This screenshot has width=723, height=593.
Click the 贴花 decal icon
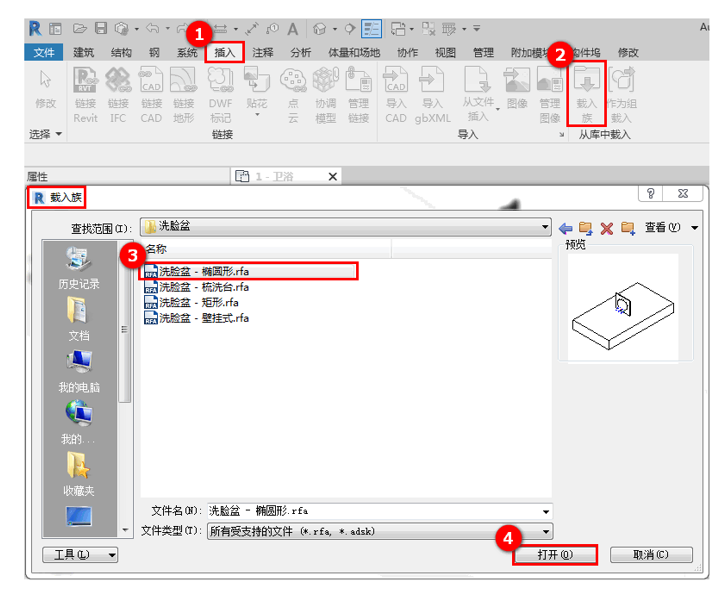256,79
